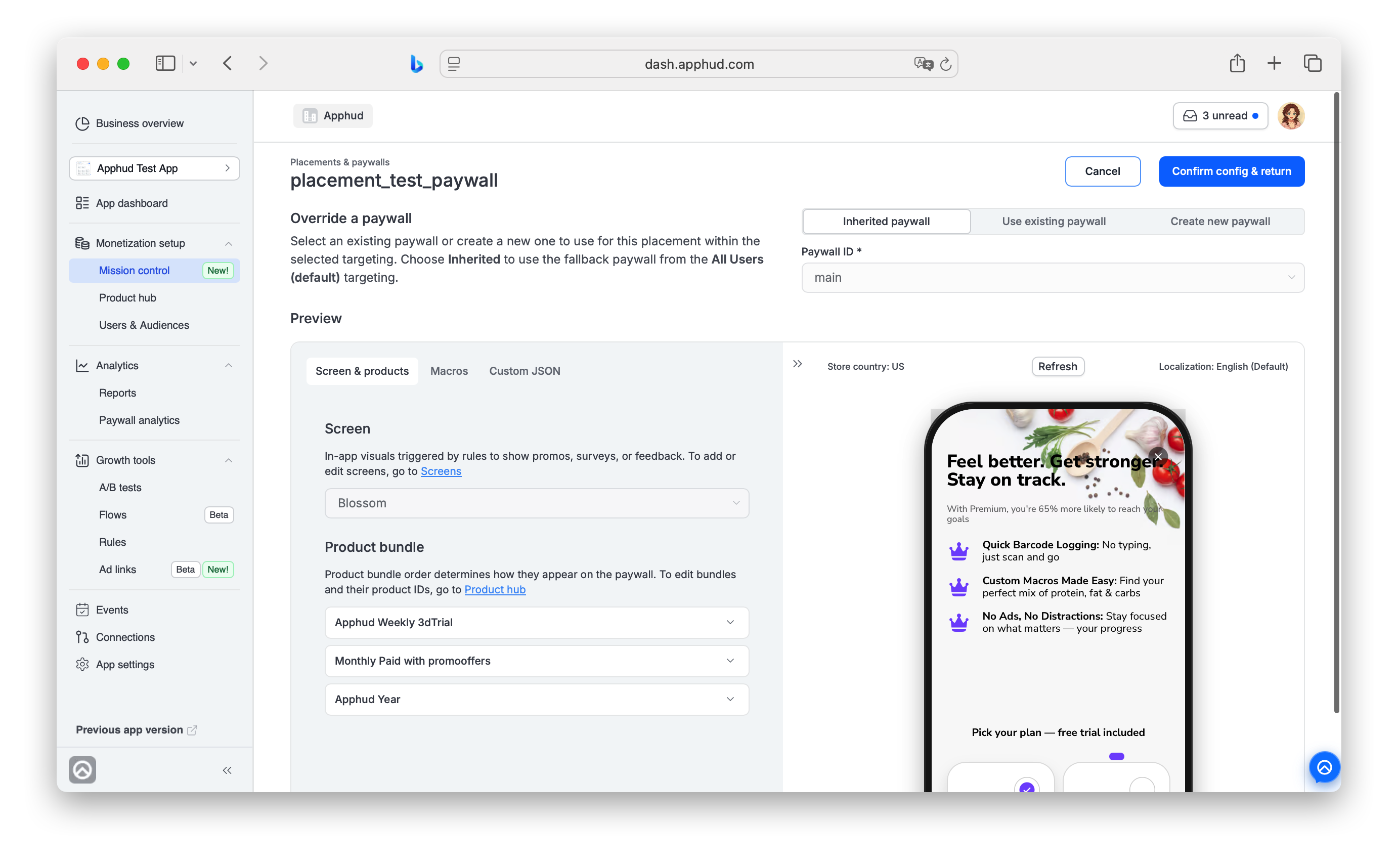Select the unchecked plan radio in preview
This screenshot has width=1398, height=868.
click(x=1142, y=787)
